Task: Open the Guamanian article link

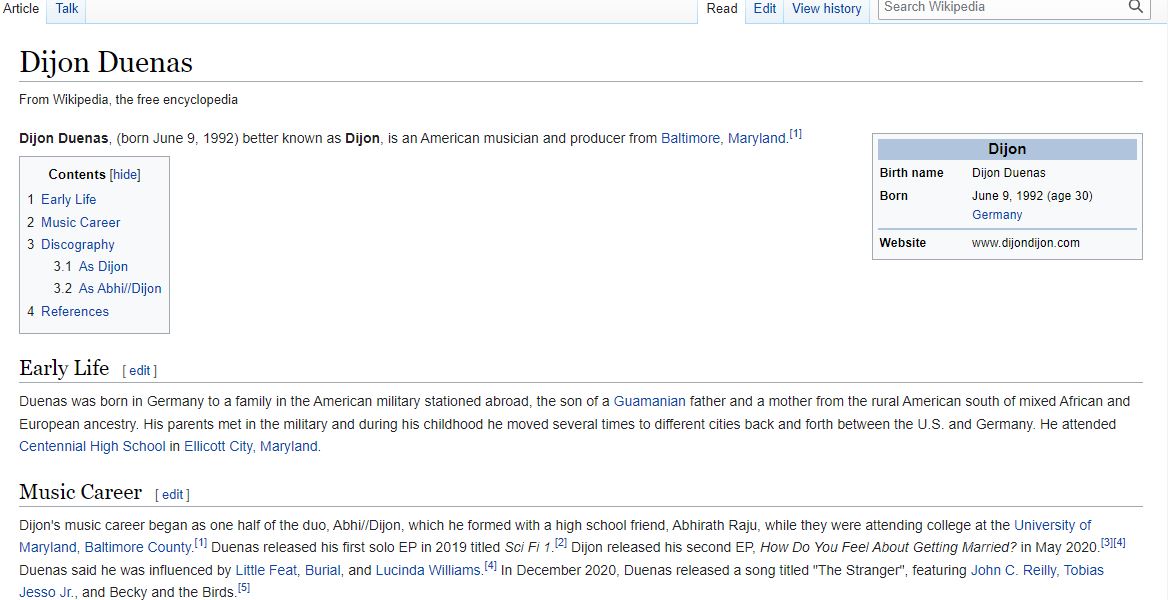Action: pos(650,400)
